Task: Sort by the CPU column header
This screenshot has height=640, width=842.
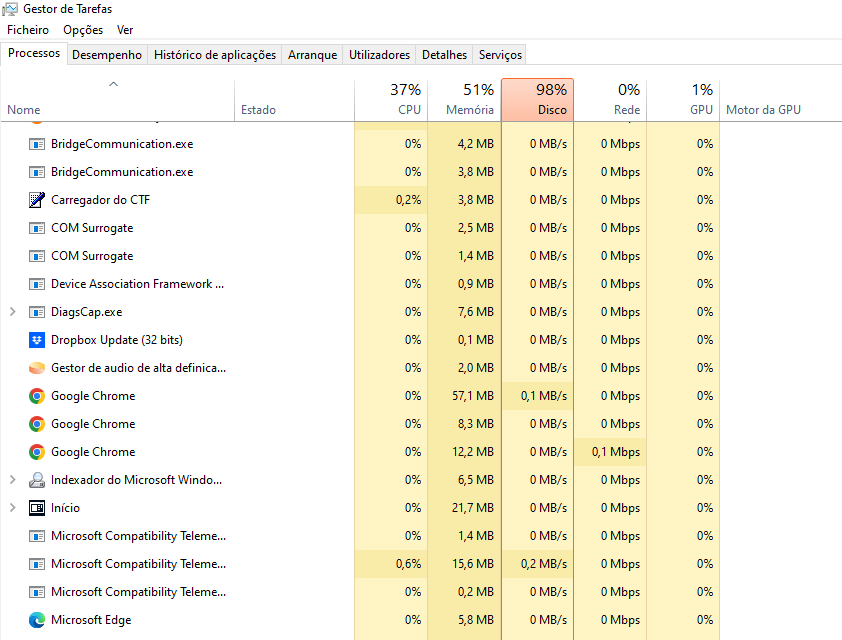Action: 391,100
